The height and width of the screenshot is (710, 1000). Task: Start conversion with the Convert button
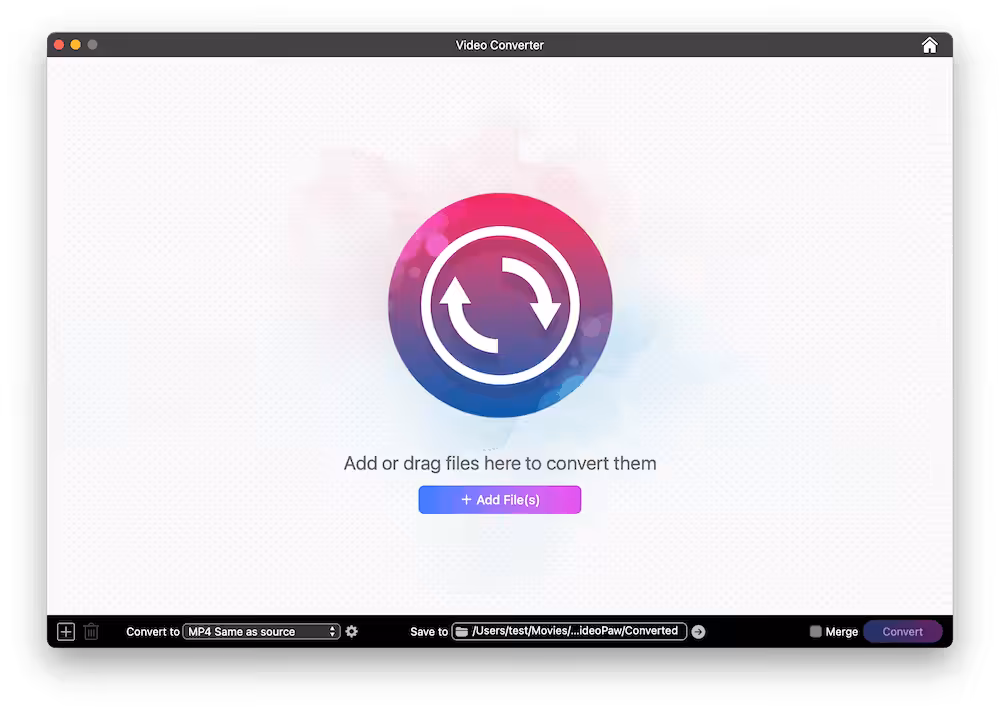pyautogui.click(x=902, y=632)
